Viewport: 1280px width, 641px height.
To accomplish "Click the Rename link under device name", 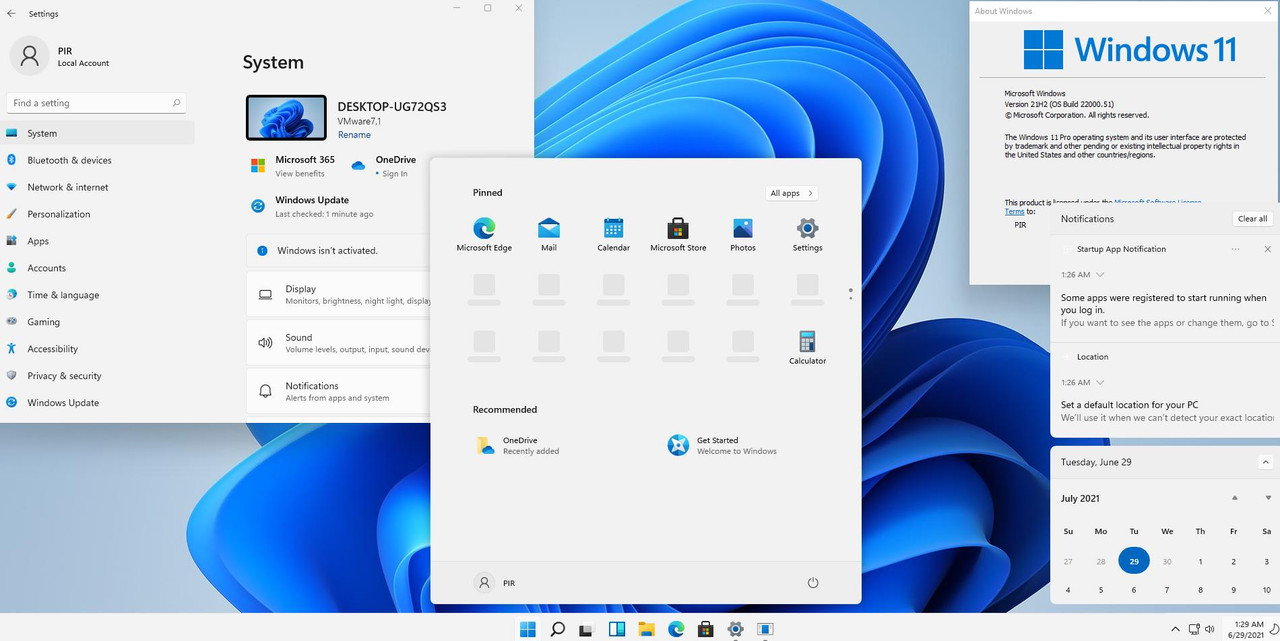I will (354, 135).
